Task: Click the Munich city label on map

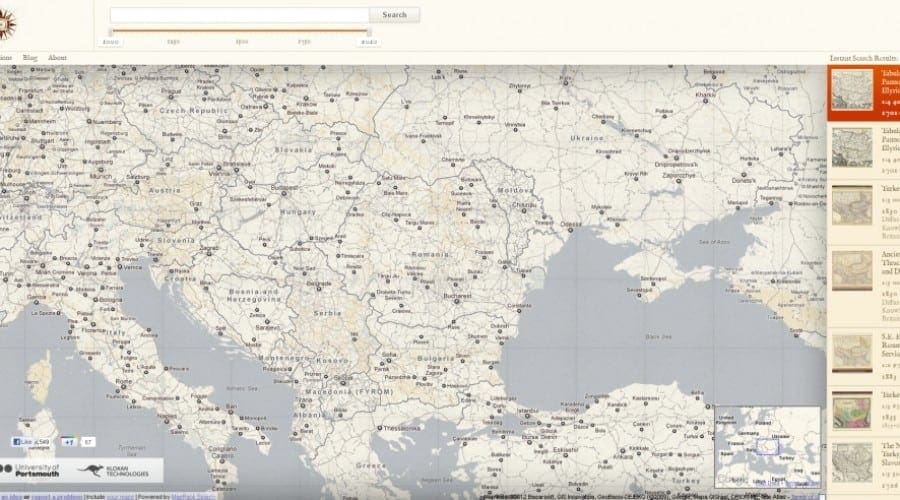Action: (x=101, y=176)
